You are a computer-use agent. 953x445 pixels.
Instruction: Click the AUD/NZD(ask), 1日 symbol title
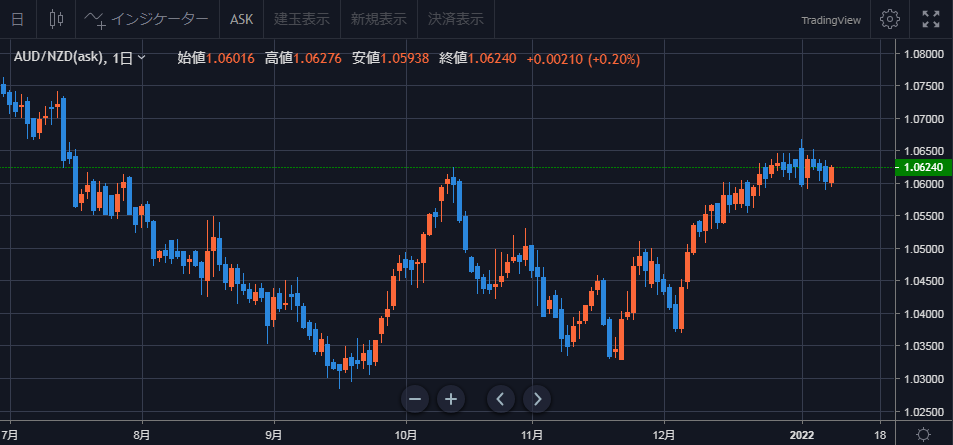[73, 58]
